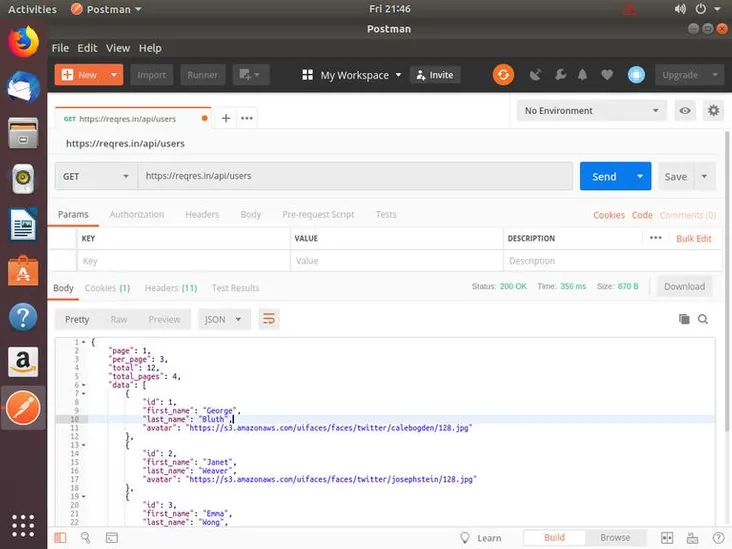Click environment quick look eye icon

pyautogui.click(x=685, y=111)
